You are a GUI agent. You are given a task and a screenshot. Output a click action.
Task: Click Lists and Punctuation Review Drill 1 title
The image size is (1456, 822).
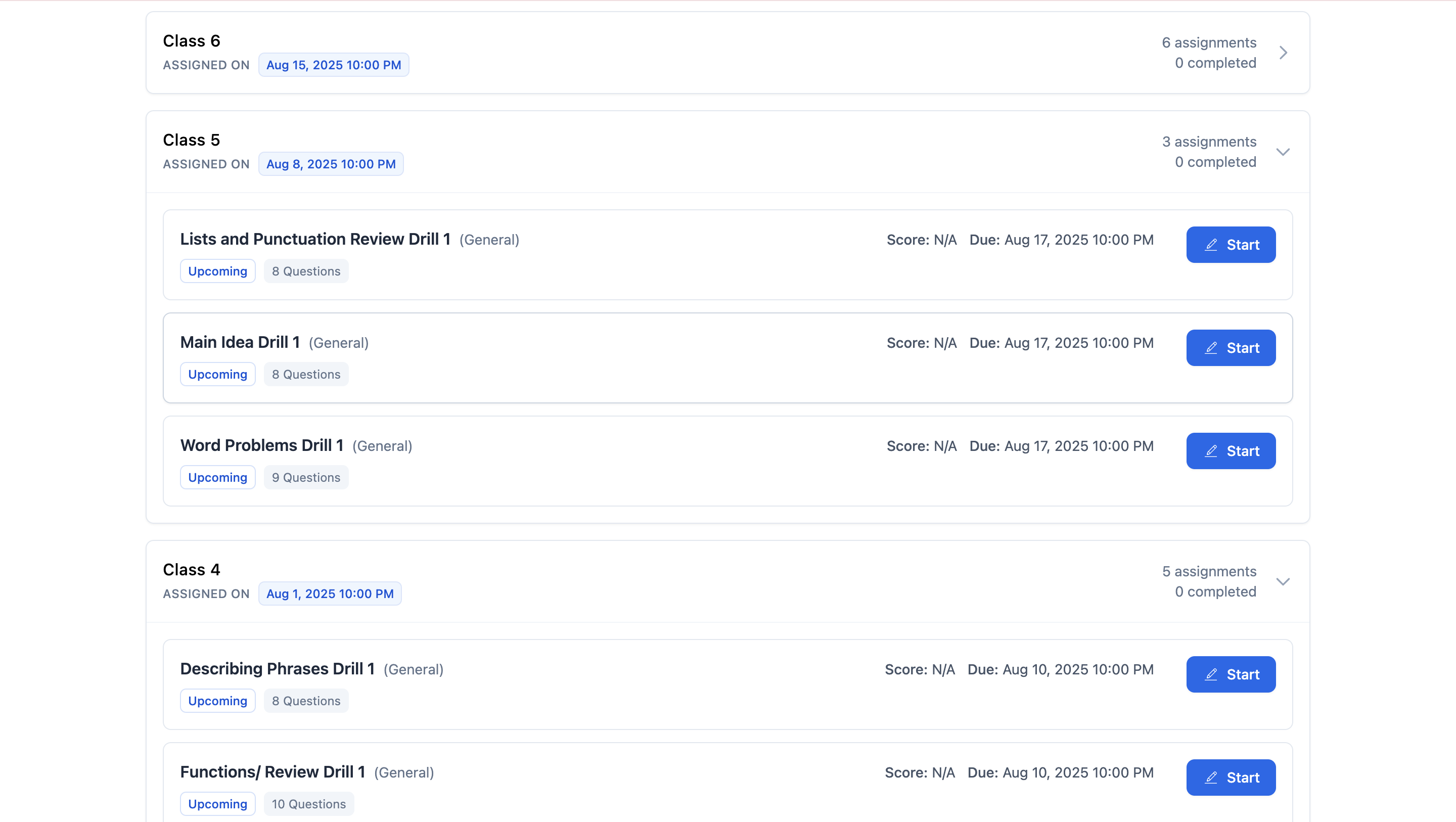coord(315,239)
